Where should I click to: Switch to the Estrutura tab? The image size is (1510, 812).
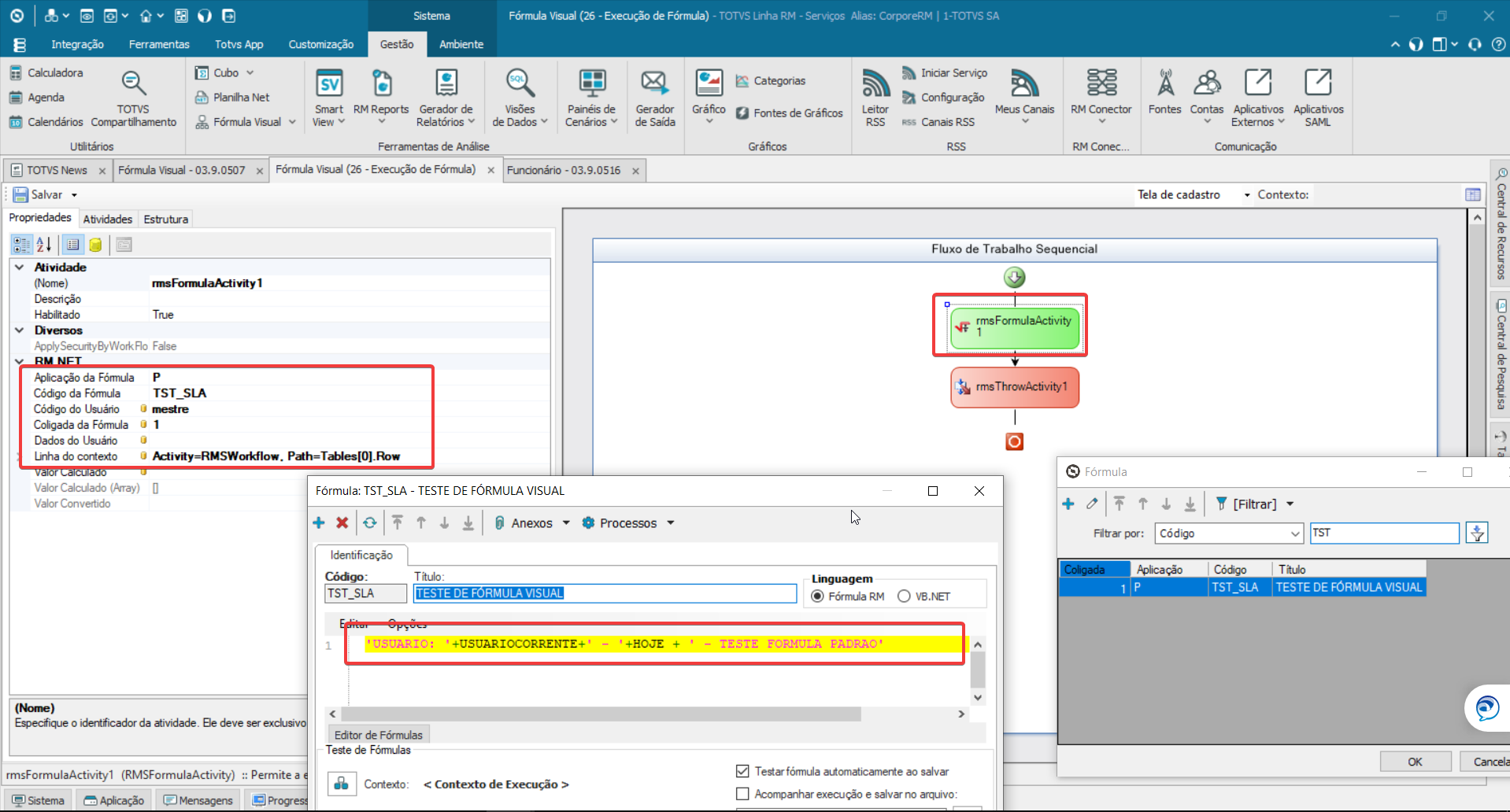tap(166, 220)
